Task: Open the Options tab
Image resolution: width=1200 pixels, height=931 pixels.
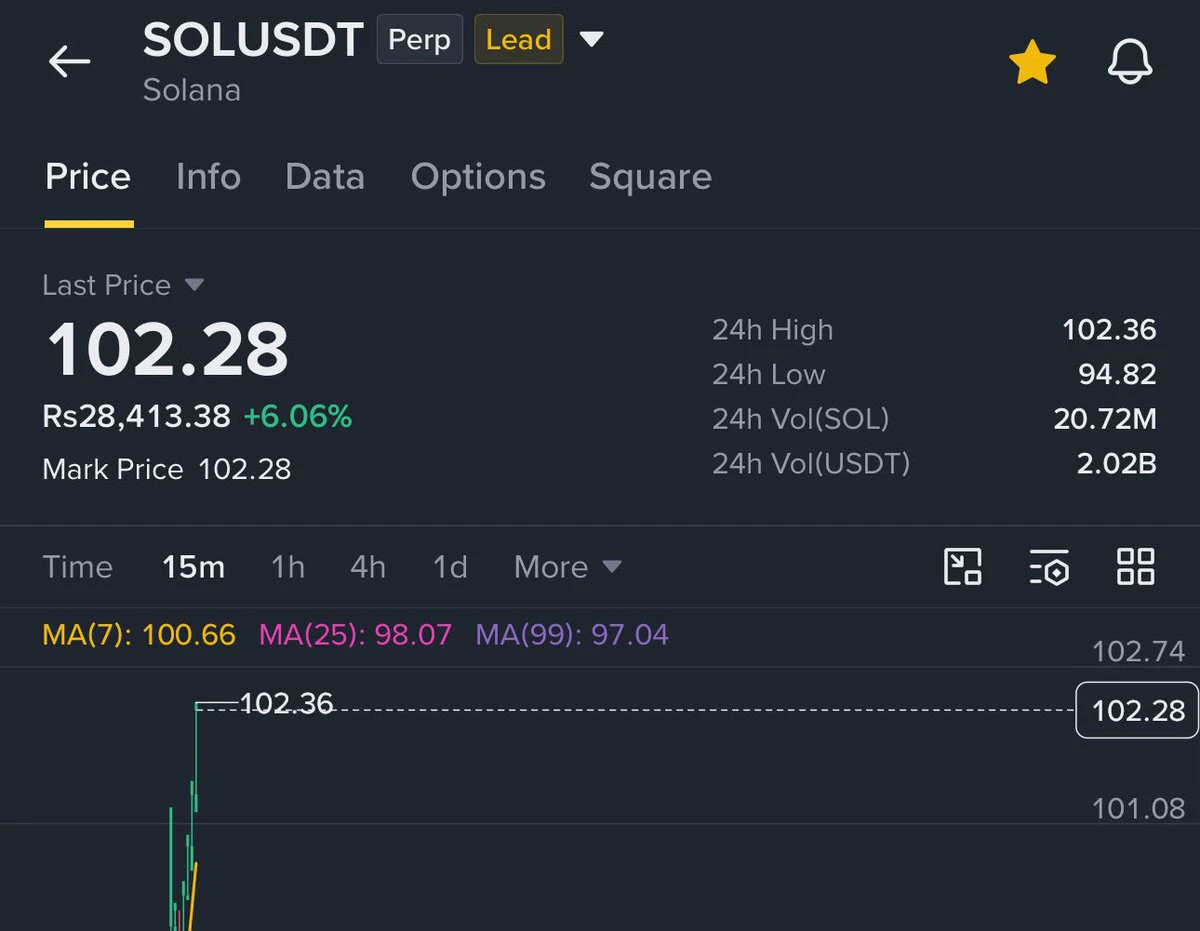Action: click(478, 177)
